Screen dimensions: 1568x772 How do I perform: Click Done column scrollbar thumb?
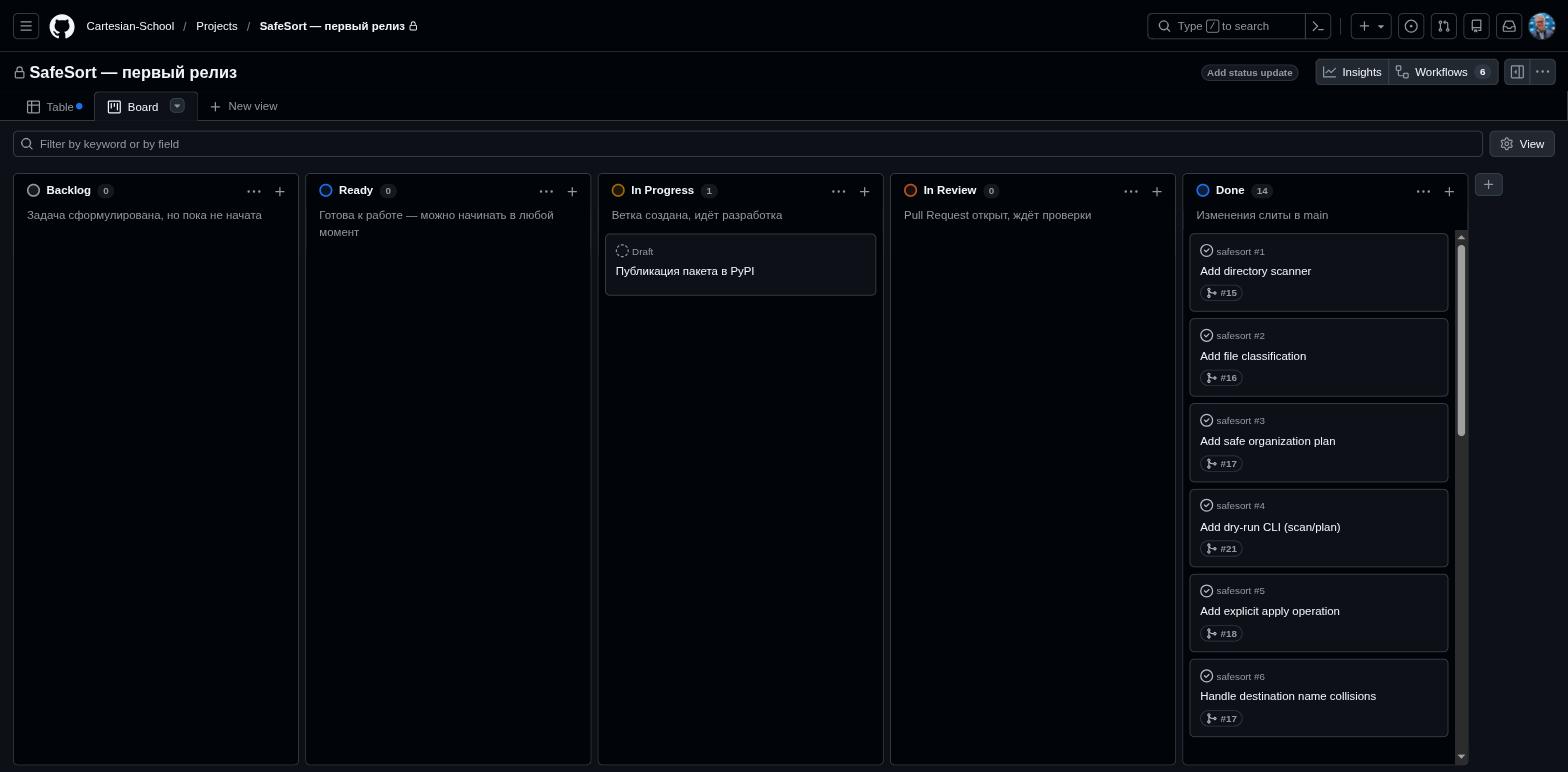pos(1461,340)
